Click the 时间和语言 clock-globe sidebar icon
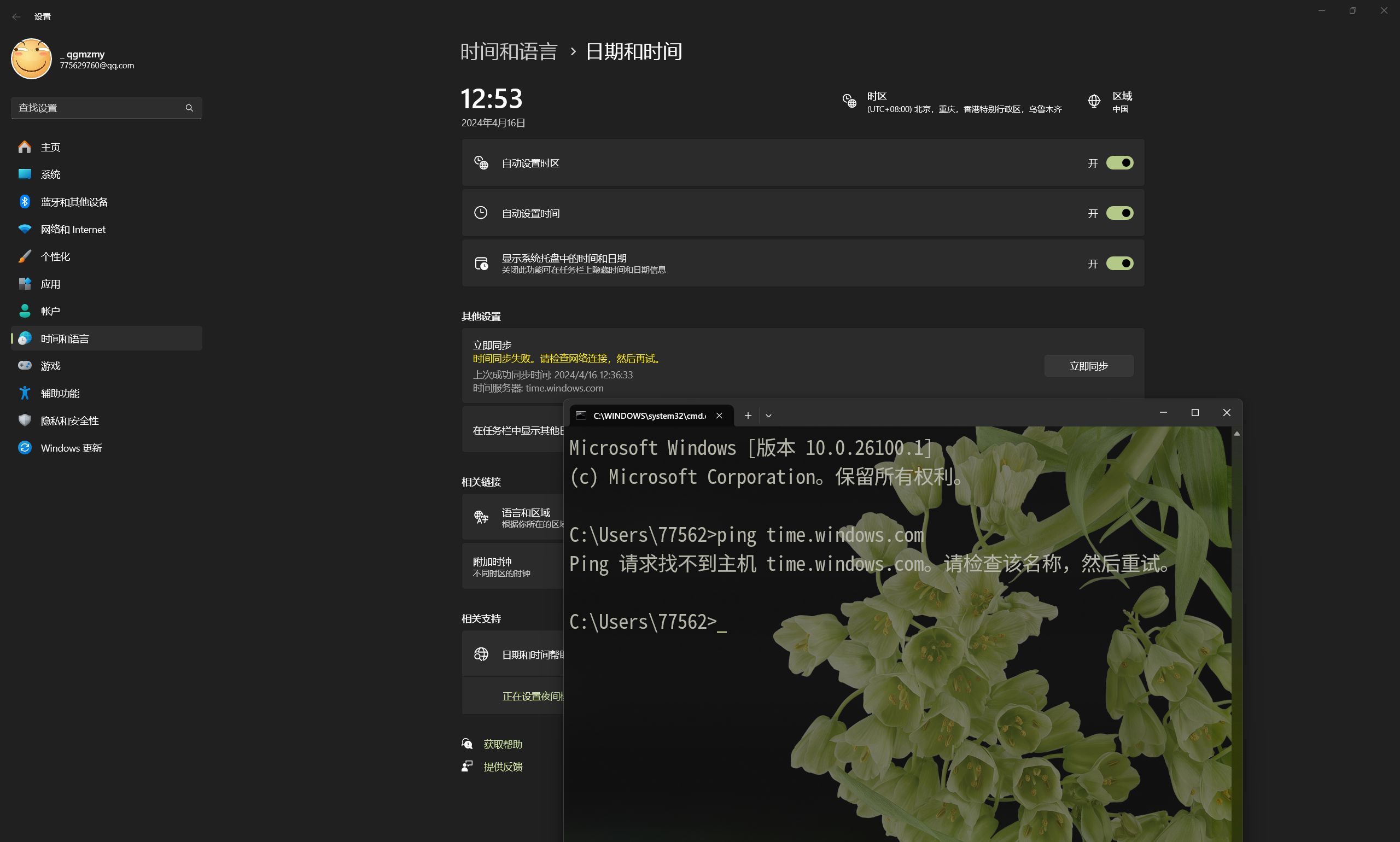The image size is (1400, 842). click(25, 339)
